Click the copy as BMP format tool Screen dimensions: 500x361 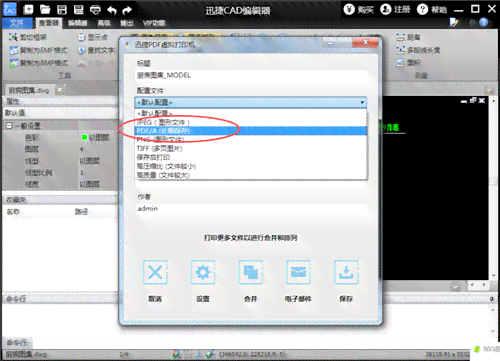(x=38, y=63)
